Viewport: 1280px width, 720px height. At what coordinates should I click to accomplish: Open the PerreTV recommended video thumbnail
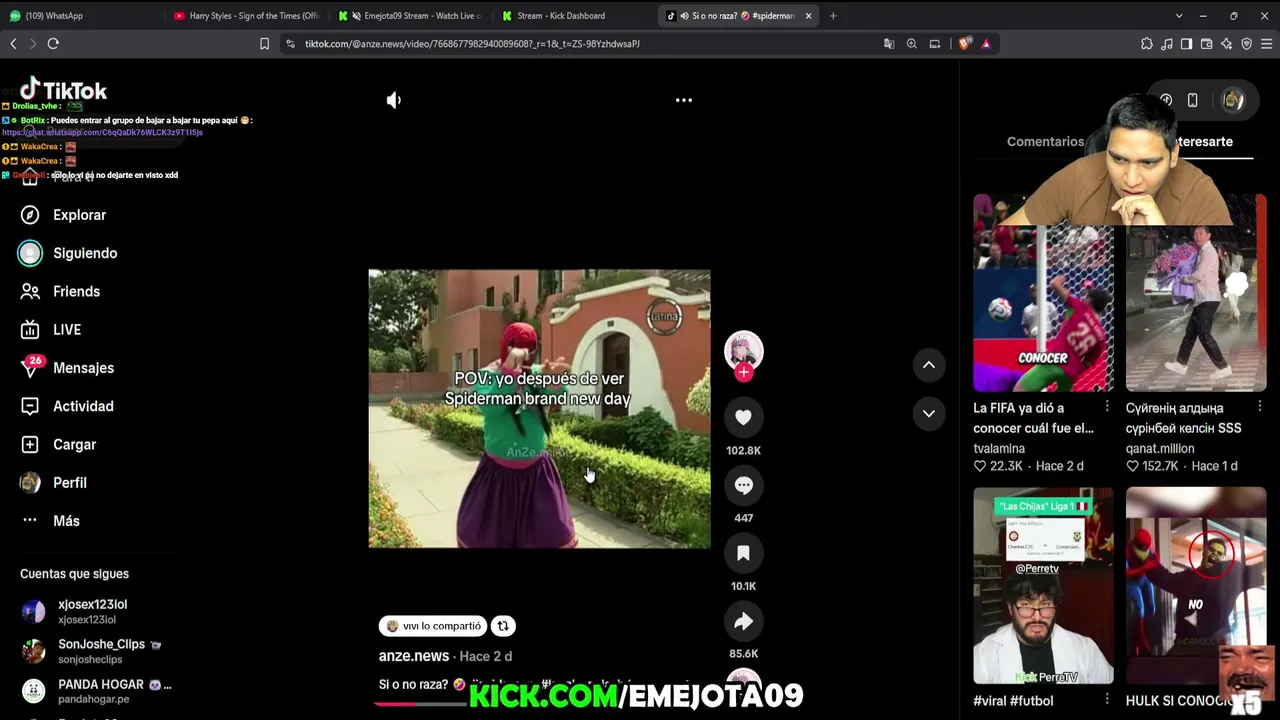coord(1043,586)
